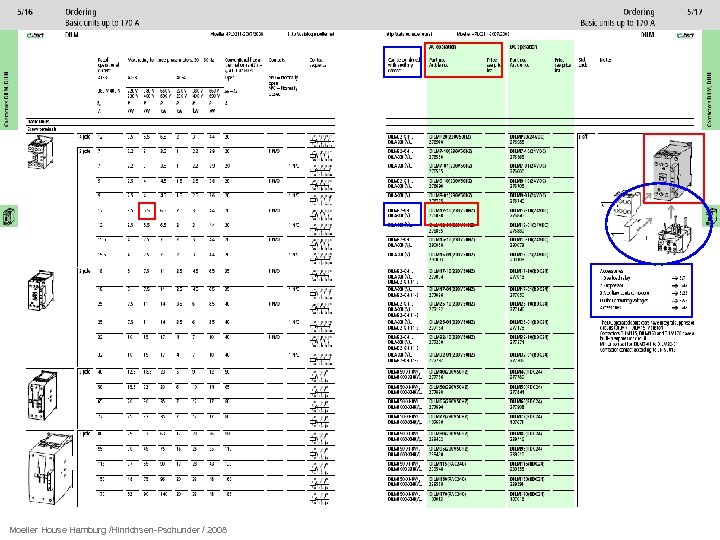Screen dimensions: 720x540
Task: Select the right page 'Ordering' heading
Action: (639, 12)
